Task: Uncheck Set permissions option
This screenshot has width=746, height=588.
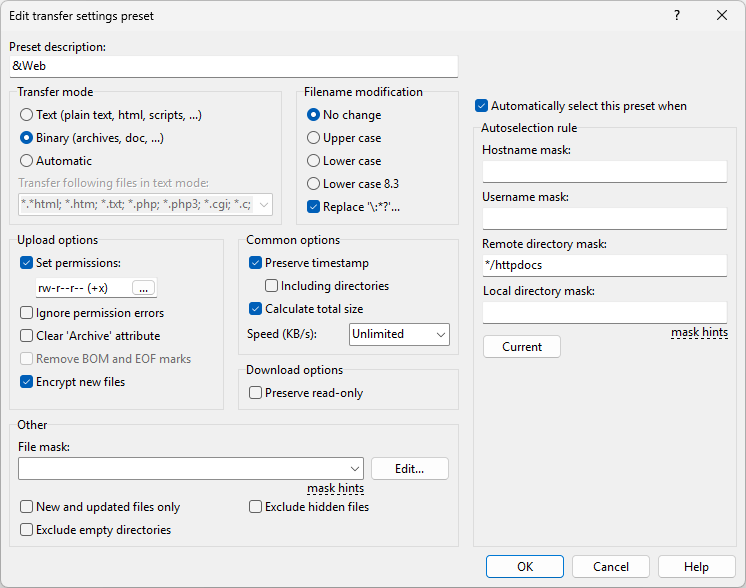Action: (27, 264)
